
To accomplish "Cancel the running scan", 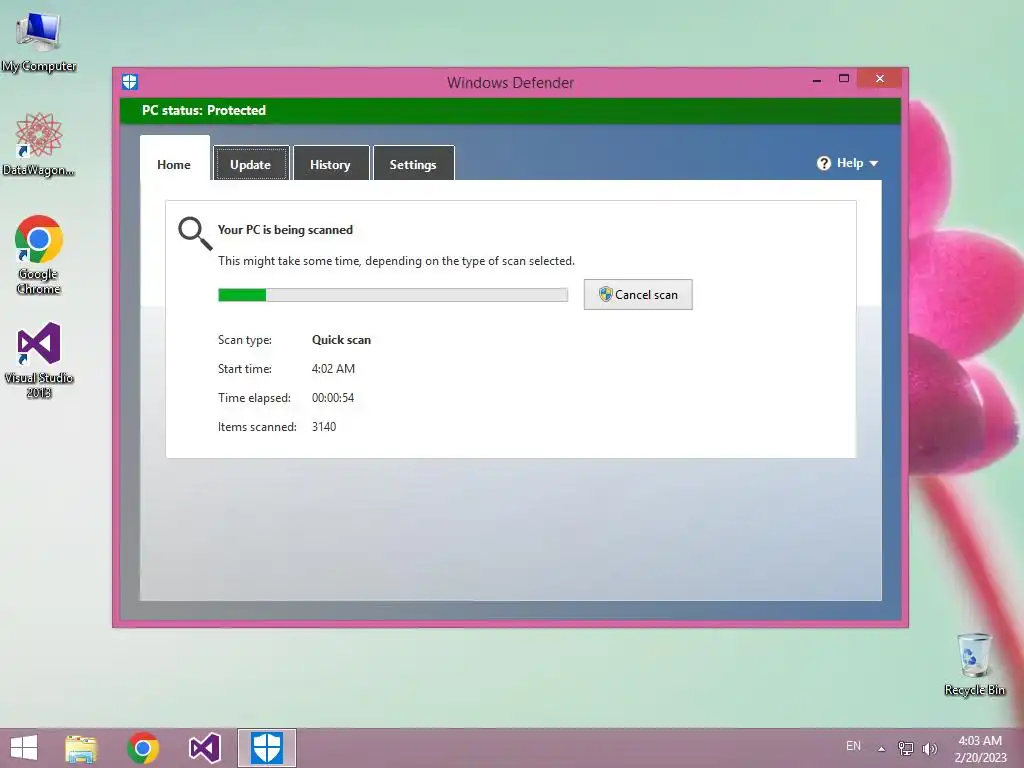I will tap(638, 295).
